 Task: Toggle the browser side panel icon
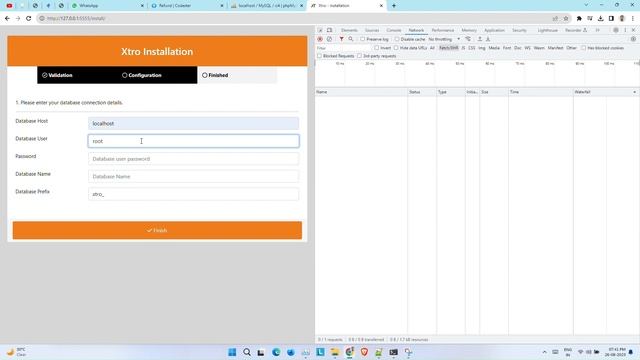pyautogui.click(x=611, y=18)
